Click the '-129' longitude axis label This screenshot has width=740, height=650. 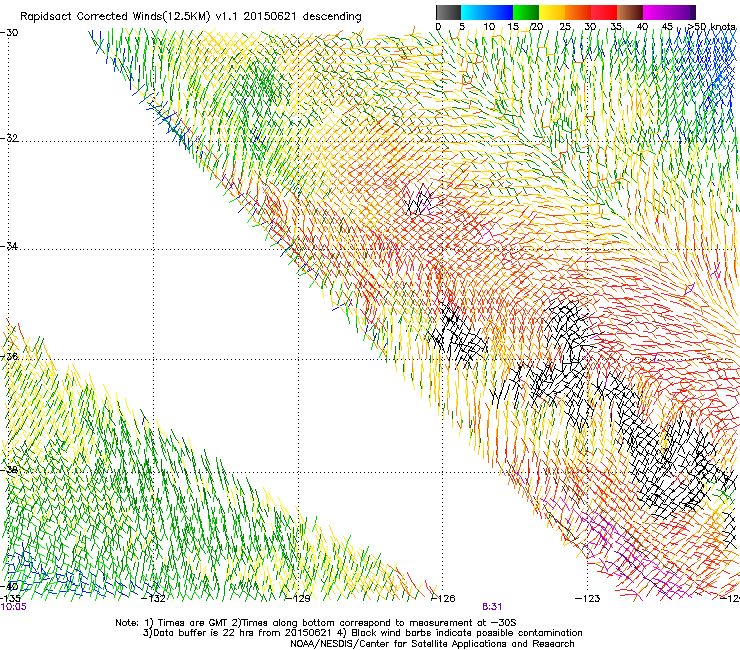coord(298,599)
